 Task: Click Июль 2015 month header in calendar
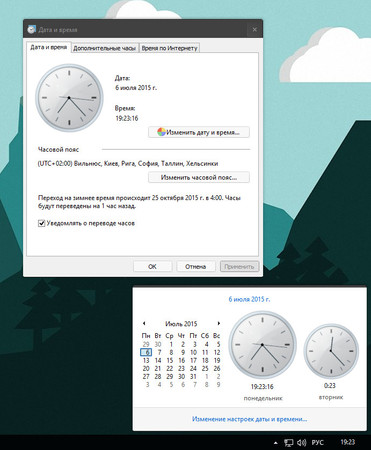tap(181, 324)
